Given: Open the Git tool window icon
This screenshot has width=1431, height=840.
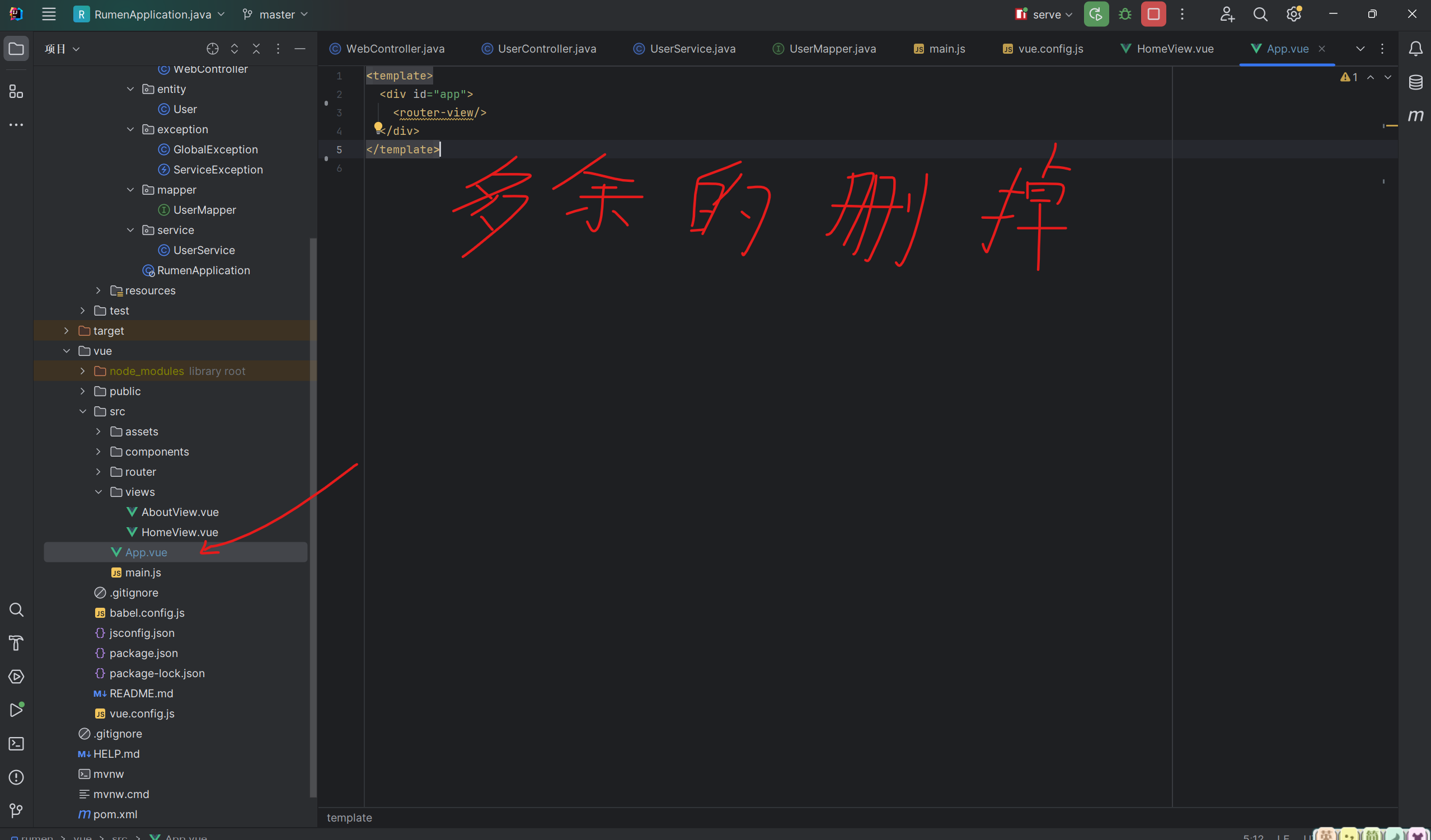Looking at the screenshot, I should point(16,810).
